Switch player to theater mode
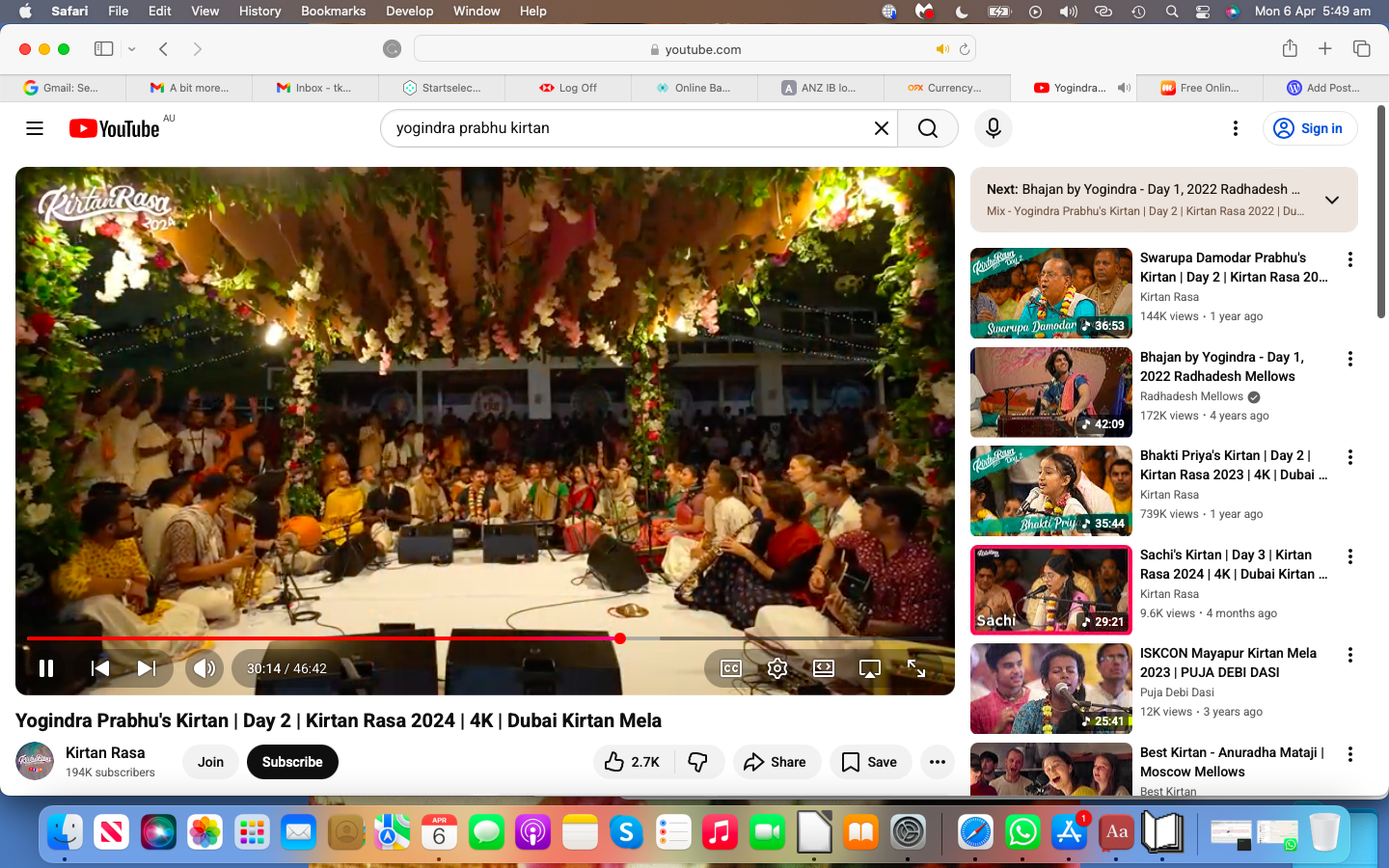The height and width of the screenshot is (868, 1389). pos(824,668)
